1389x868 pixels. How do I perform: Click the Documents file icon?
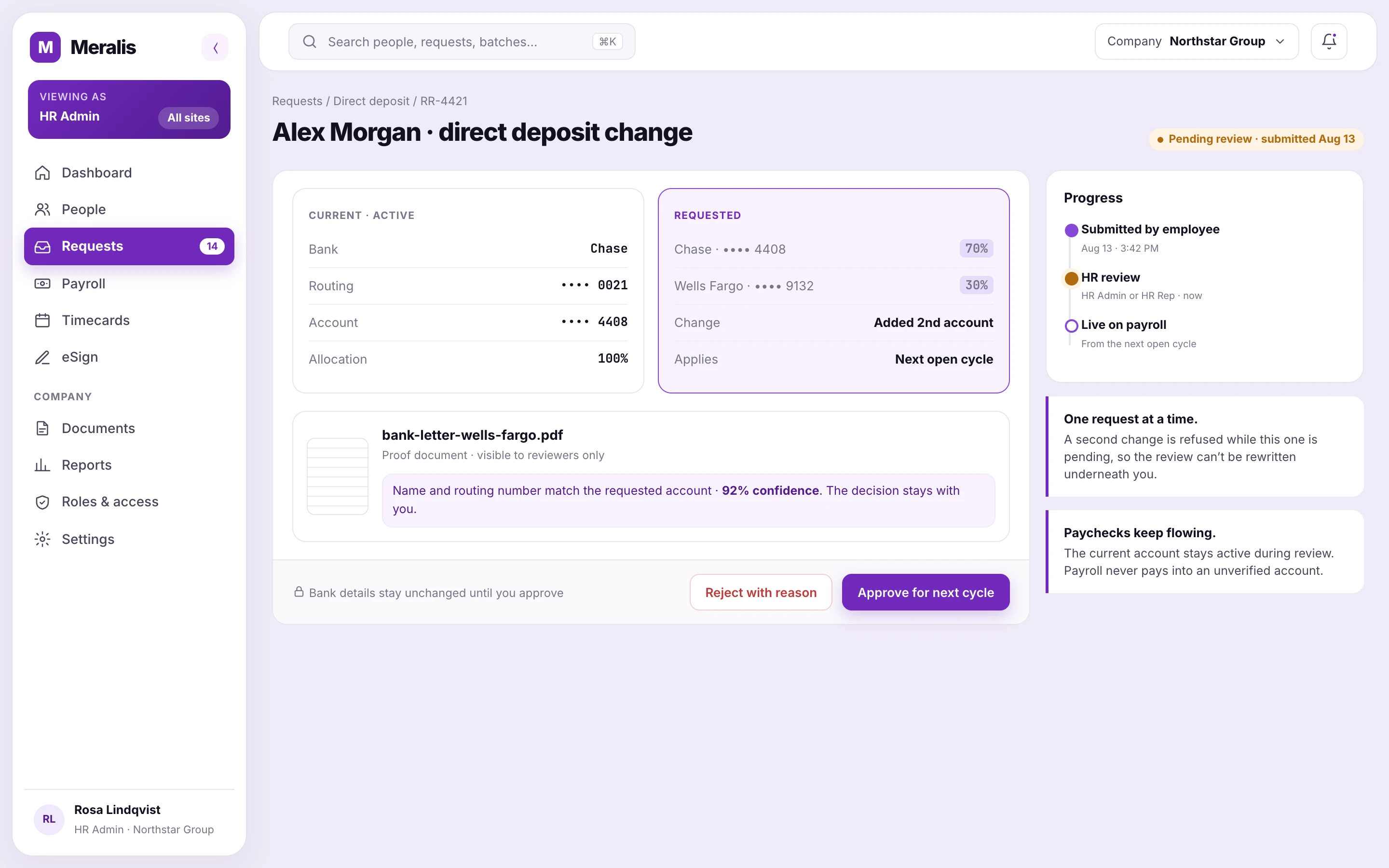coord(42,428)
